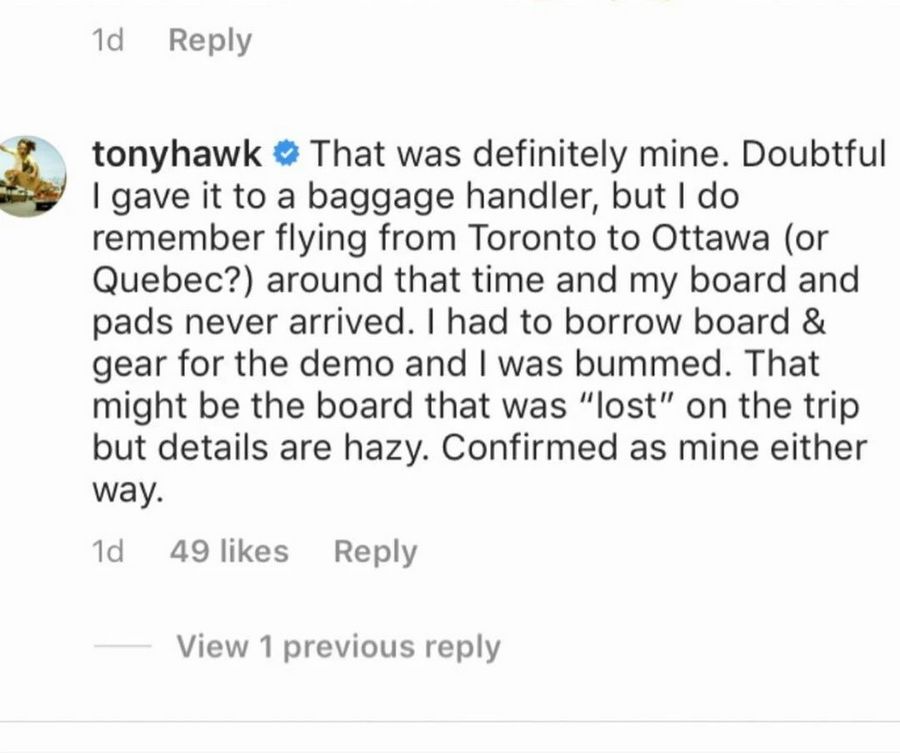Click the word Ottawa in the comment

click(710, 238)
